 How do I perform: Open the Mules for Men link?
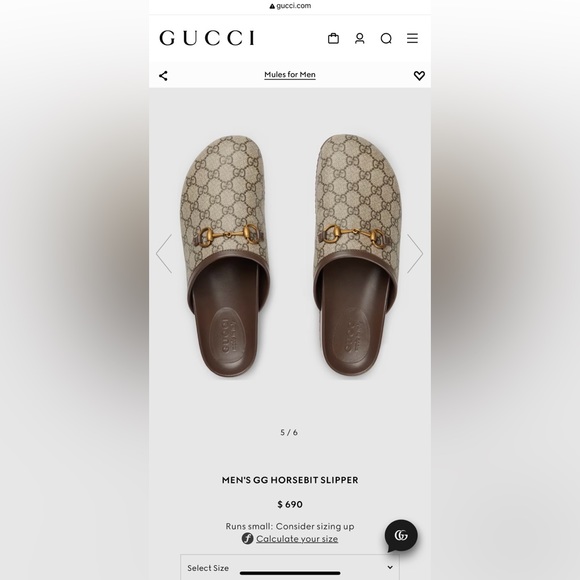pyautogui.click(x=290, y=75)
